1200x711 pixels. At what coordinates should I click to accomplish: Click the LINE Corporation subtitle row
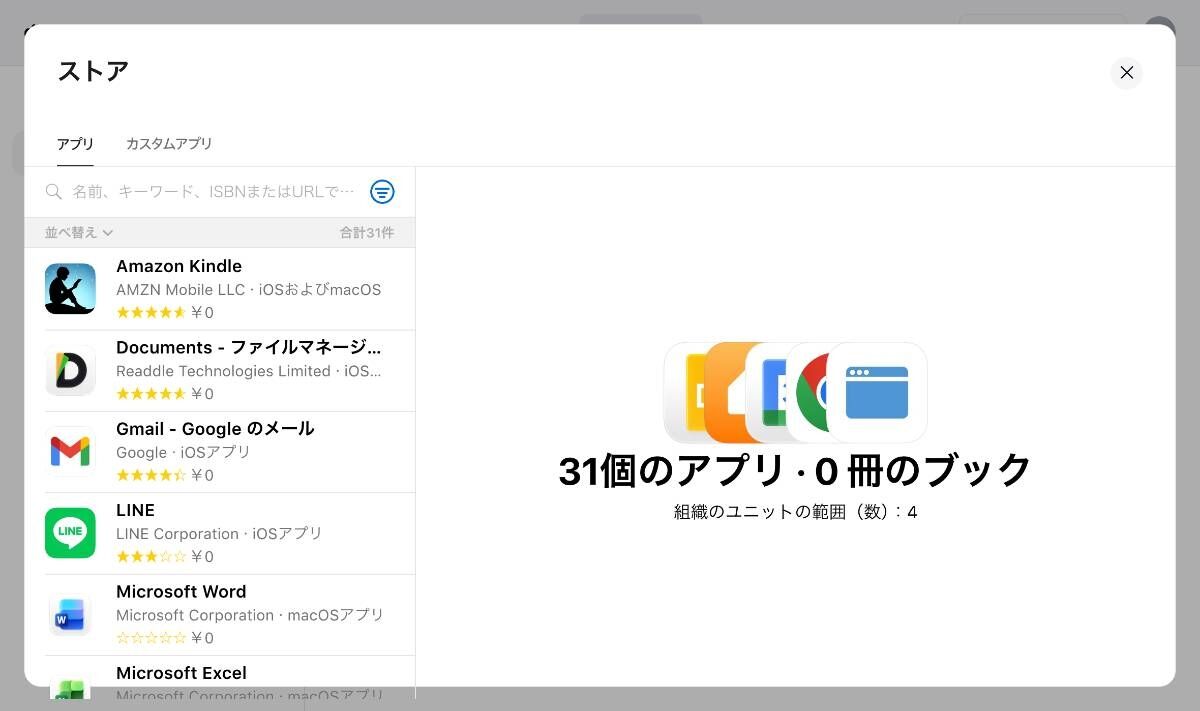click(x=219, y=534)
